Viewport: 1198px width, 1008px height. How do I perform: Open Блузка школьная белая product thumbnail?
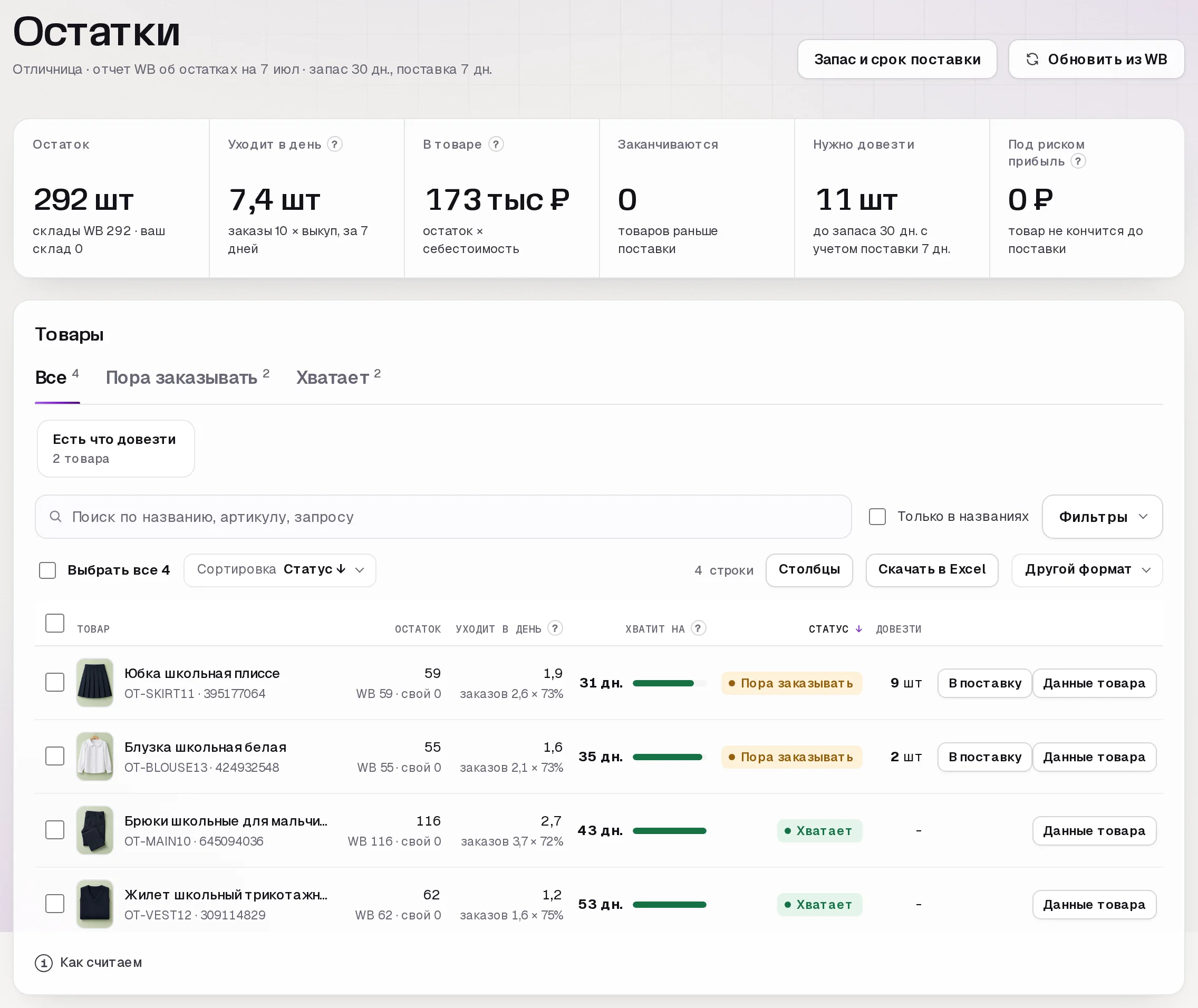coord(95,756)
